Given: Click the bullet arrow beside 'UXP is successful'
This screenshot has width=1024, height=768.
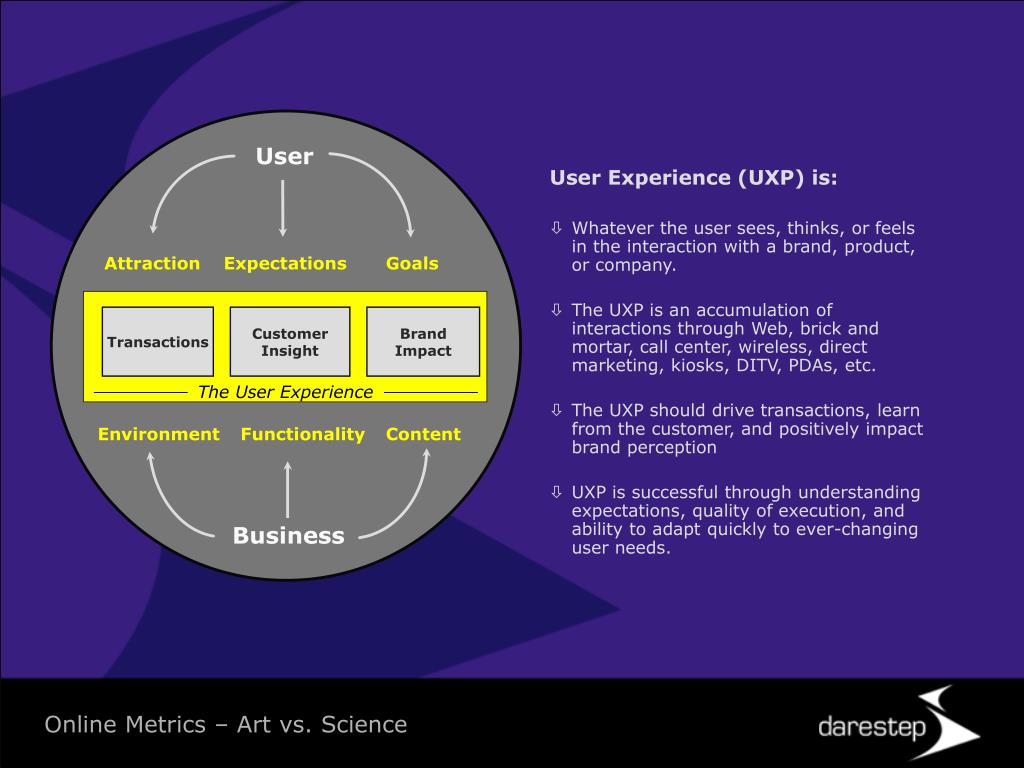Looking at the screenshot, I should pos(556,492).
